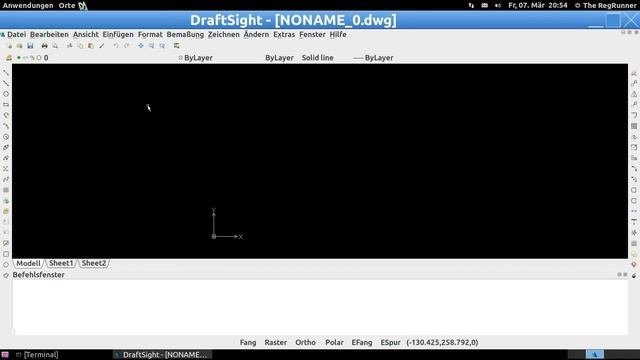
Task: Toggle ESpur tracking in status bar
Action: (390, 342)
